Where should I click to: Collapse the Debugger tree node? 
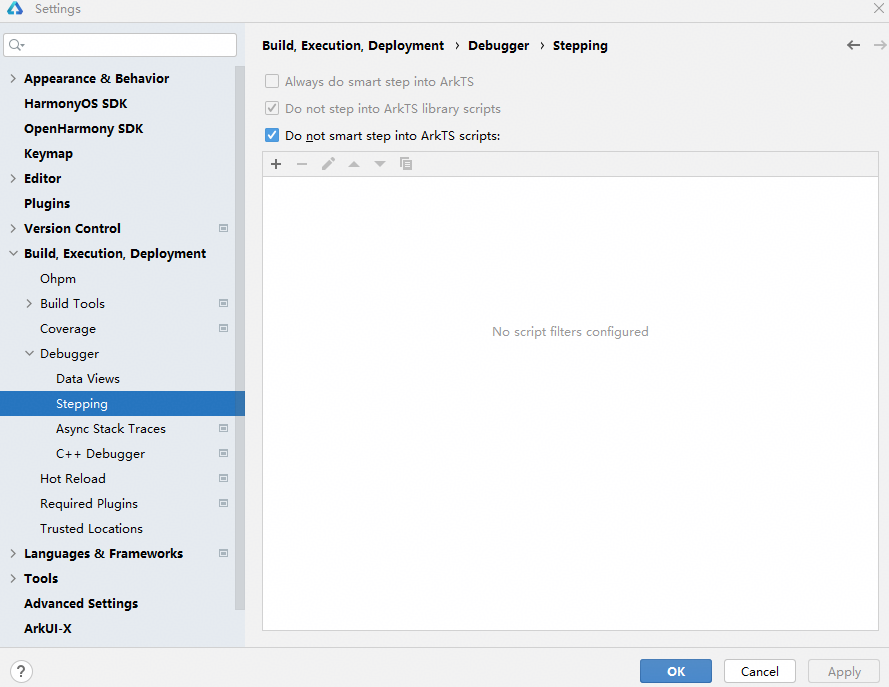29,354
